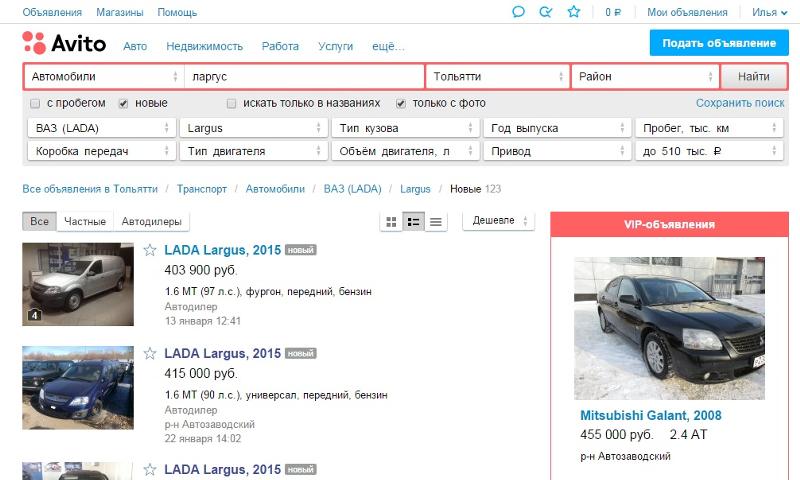This screenshot has width=800, height=480.
Task: Uncheck the 'только с фото' checkbox
Action: 401,104
